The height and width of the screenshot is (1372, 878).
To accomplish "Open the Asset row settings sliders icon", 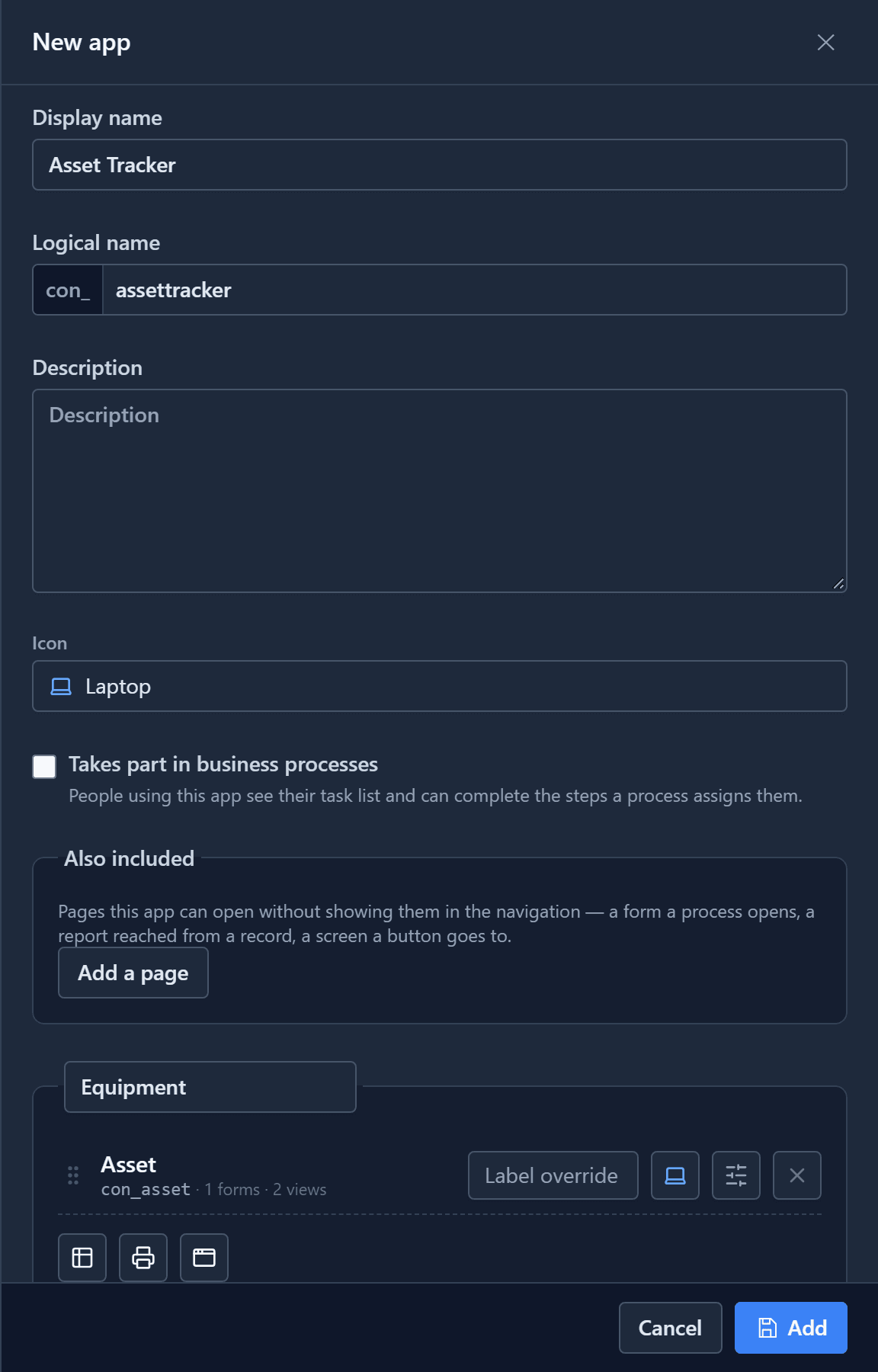I will click(736, 1175).
